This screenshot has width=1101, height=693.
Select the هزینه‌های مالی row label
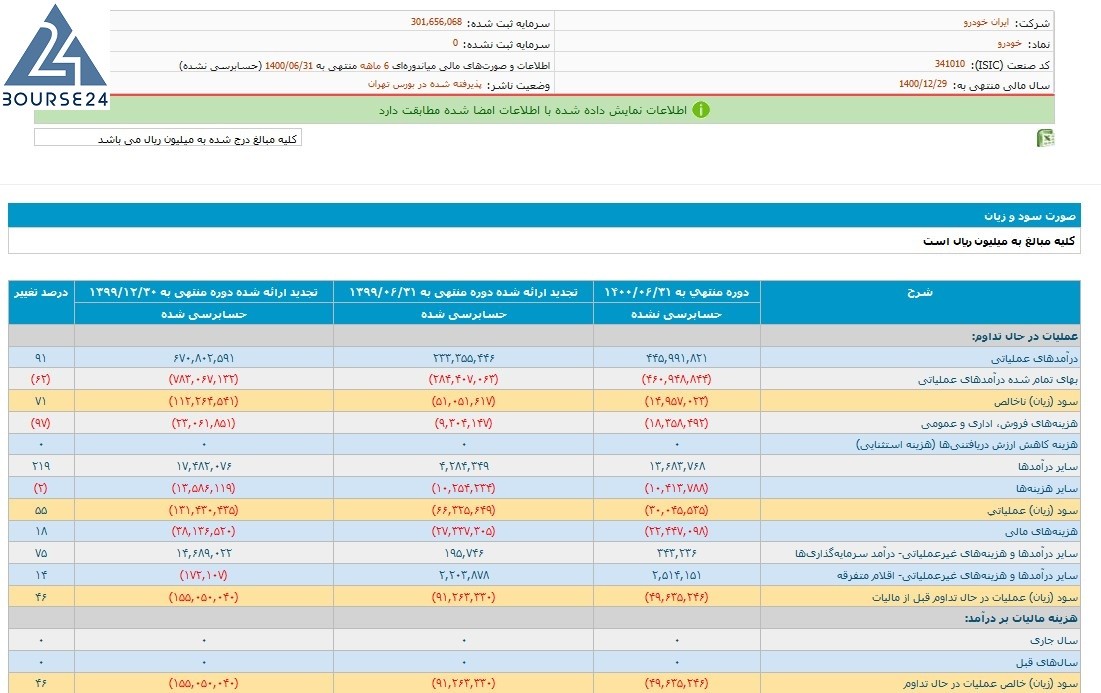click(x=1041, y=532)
